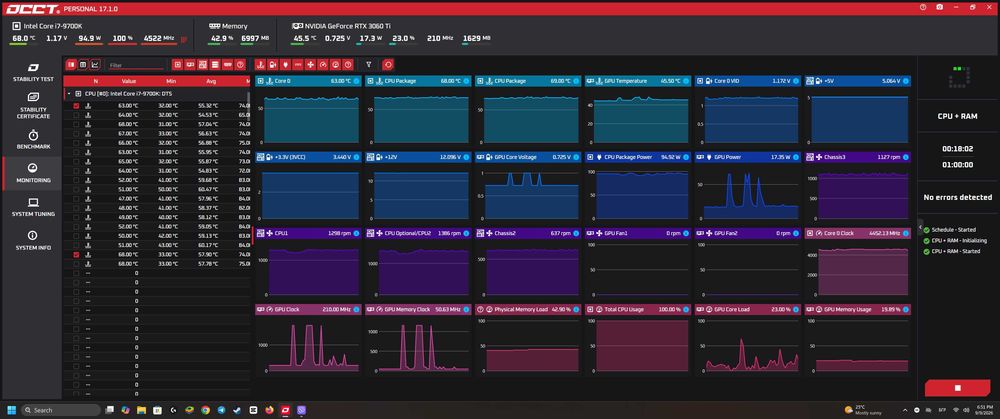Check the row with average 56.88 °C

click(77, 143)
